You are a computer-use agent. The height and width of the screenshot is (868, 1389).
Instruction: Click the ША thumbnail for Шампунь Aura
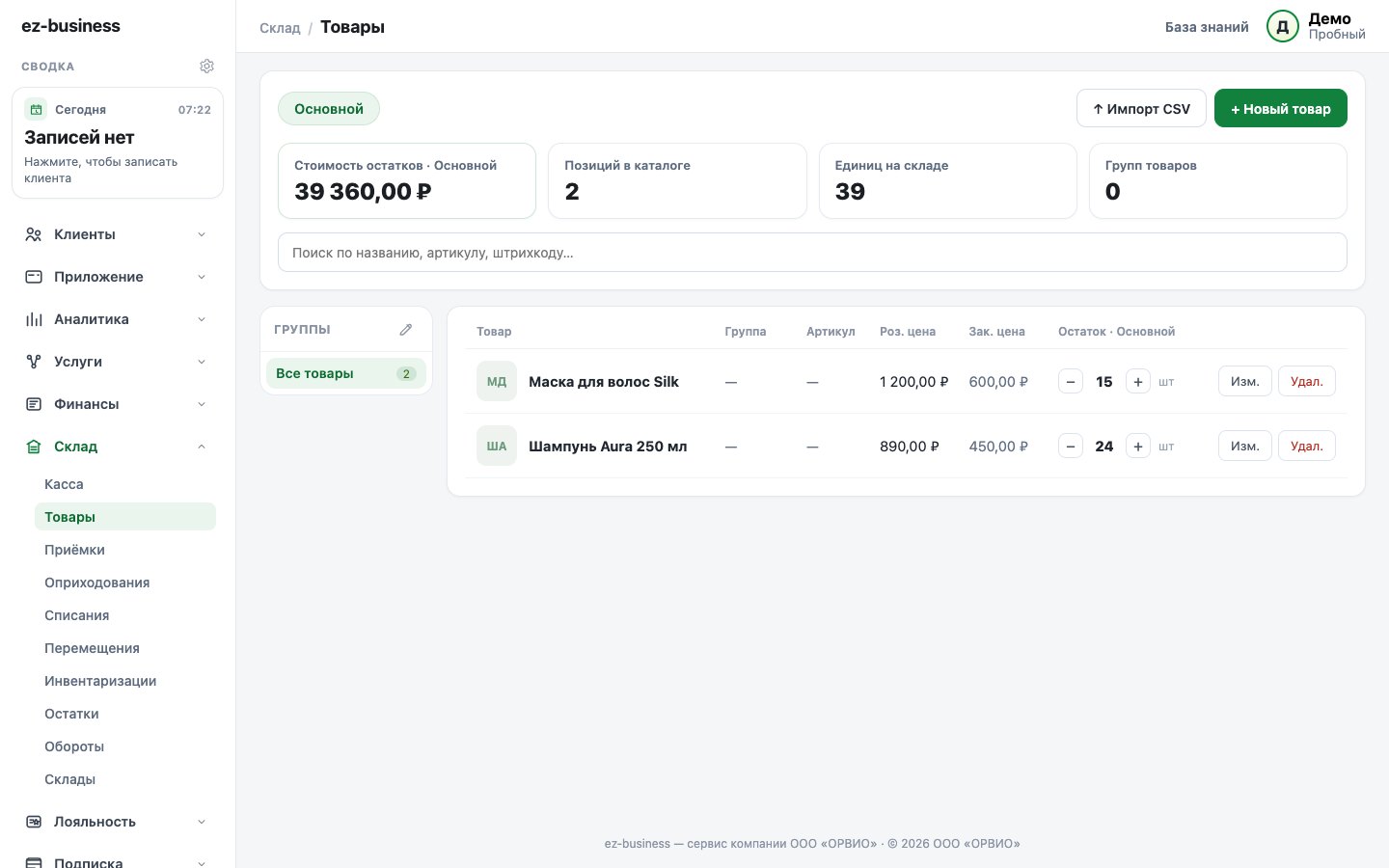coord(497,447)
